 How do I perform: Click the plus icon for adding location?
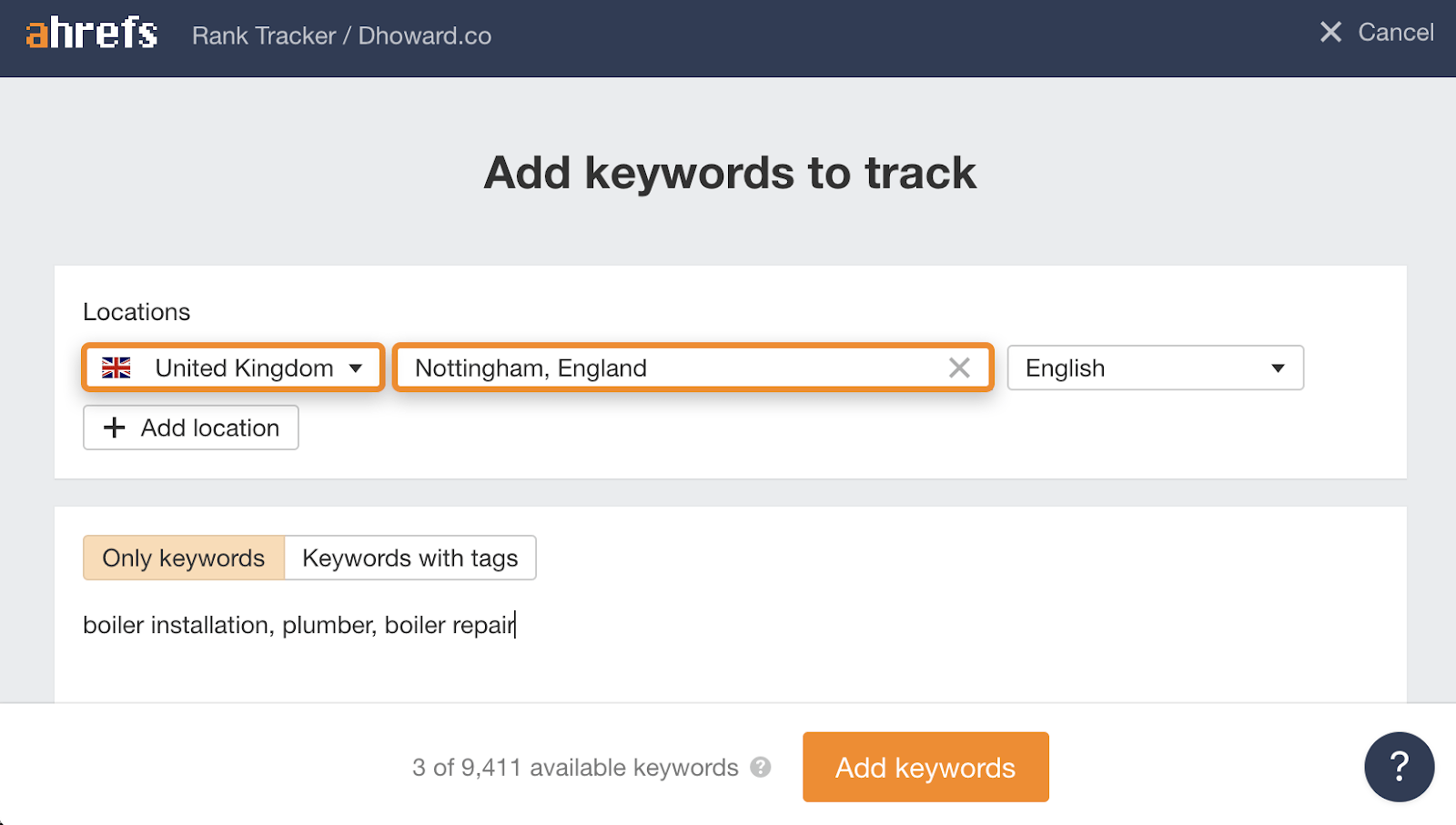115,428
